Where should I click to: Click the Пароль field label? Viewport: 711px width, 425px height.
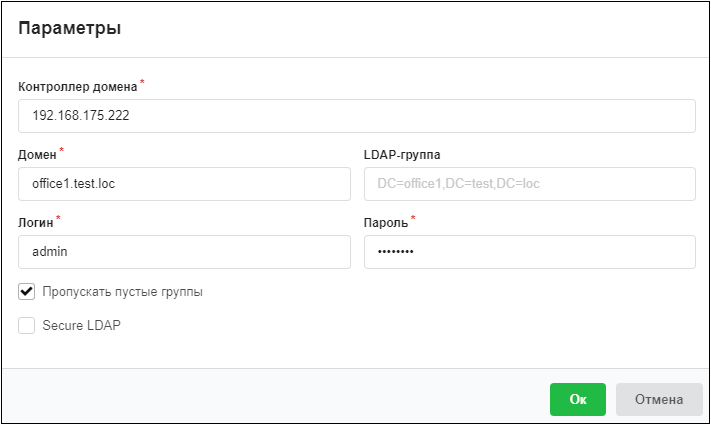[x=386, y=223]
